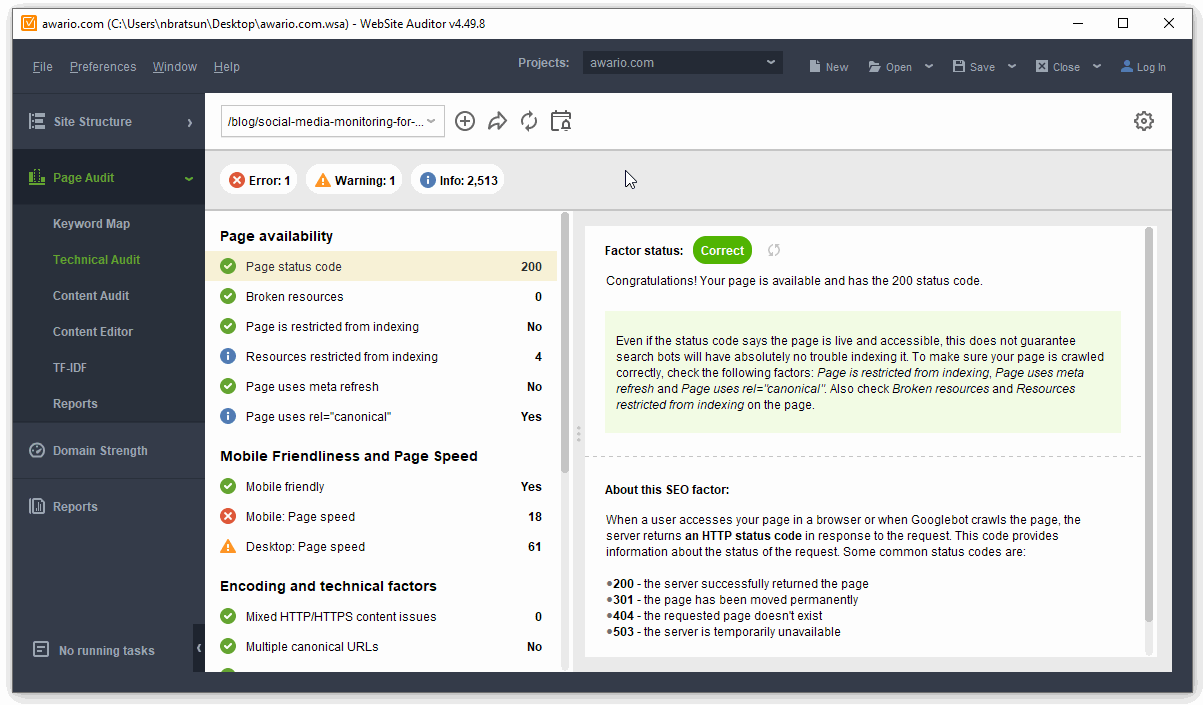Open the Help menu

click(227, 67)
